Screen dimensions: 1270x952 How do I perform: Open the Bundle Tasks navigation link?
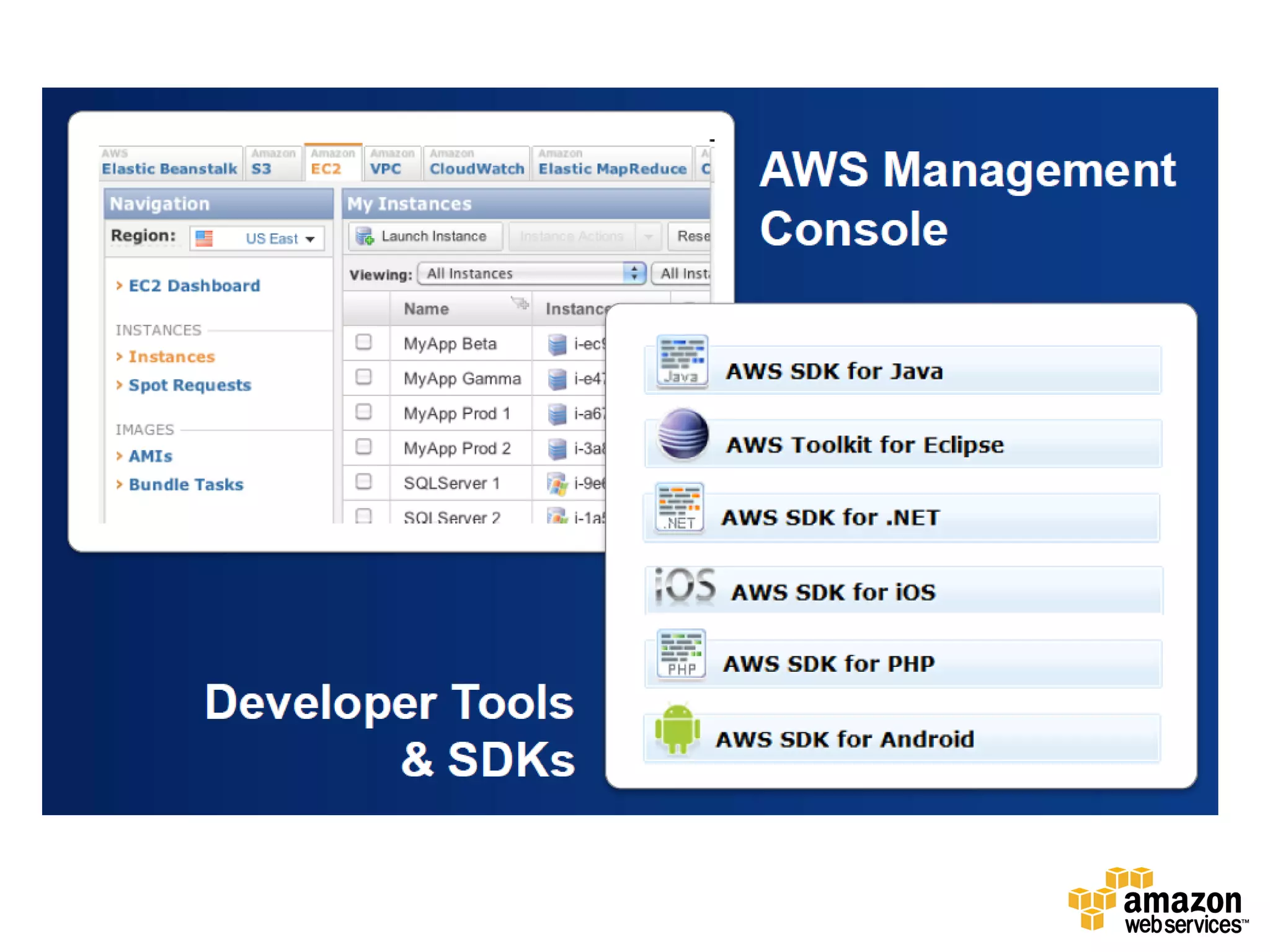[185, 485]
